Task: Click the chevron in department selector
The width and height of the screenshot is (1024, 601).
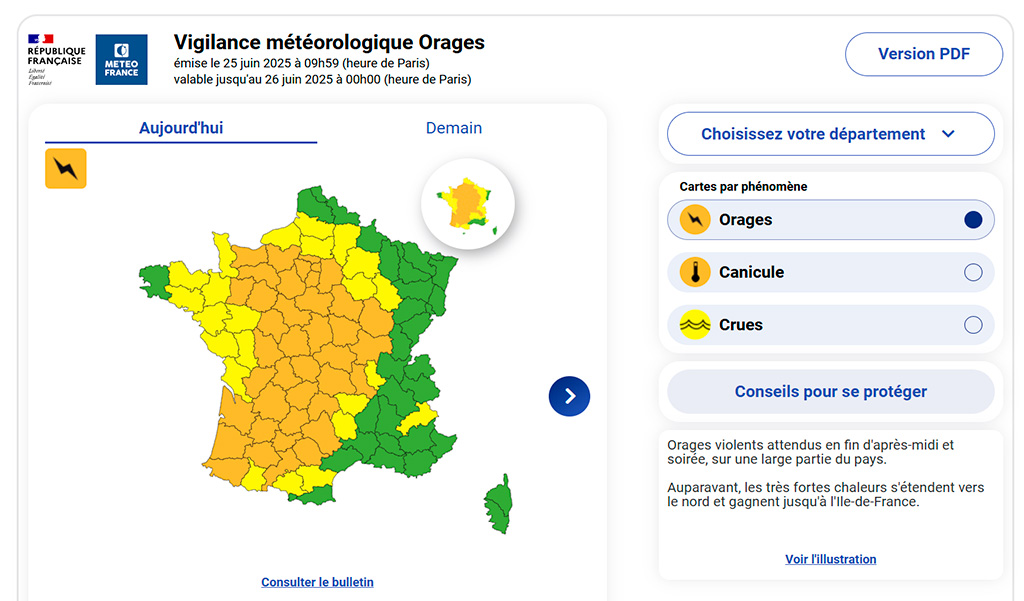Action: [949, 134]
